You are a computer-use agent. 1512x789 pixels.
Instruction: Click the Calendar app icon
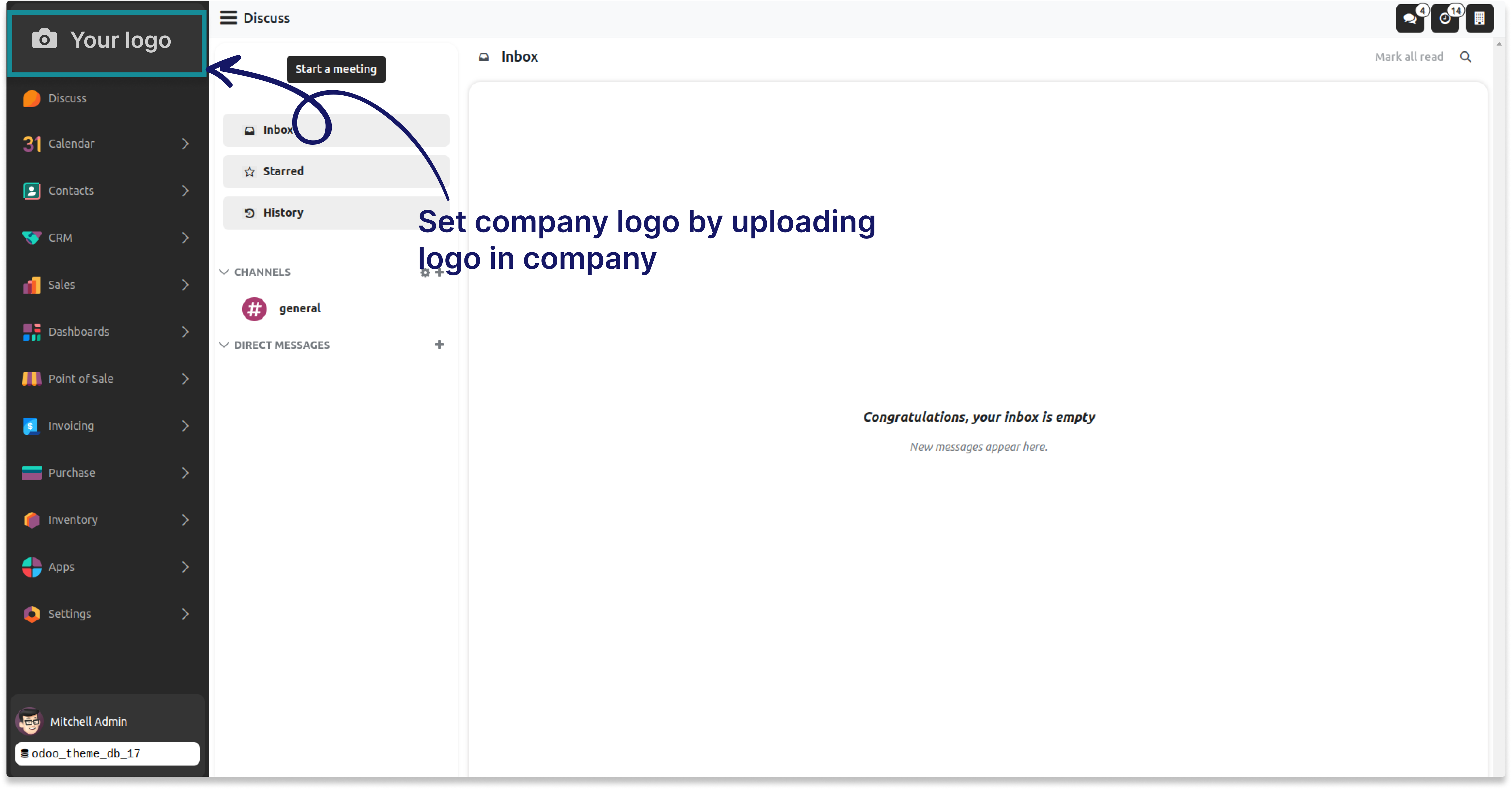(32, 143)
